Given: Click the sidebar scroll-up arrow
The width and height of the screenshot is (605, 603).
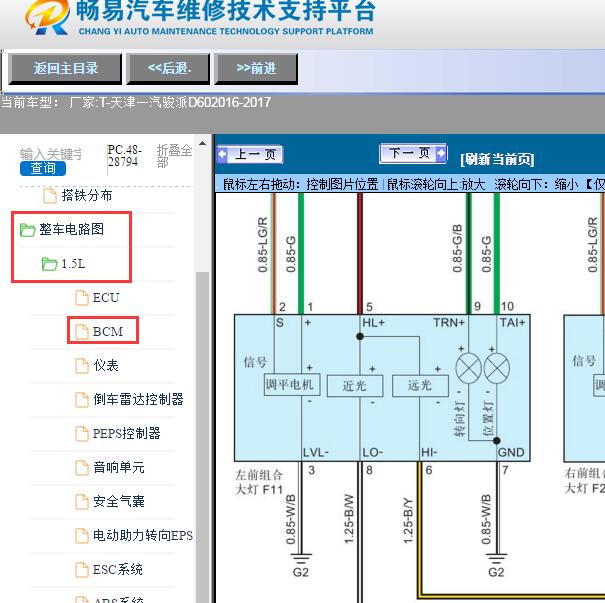Looking at the screenshot, I should 203,144.
